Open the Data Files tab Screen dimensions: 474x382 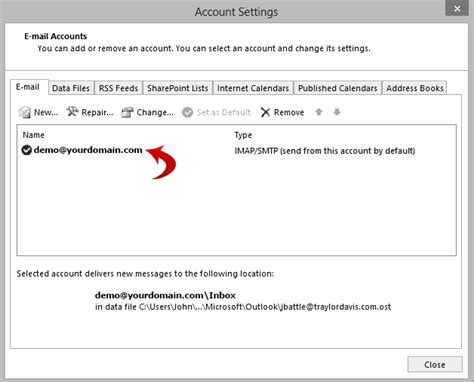click(71, 88)
